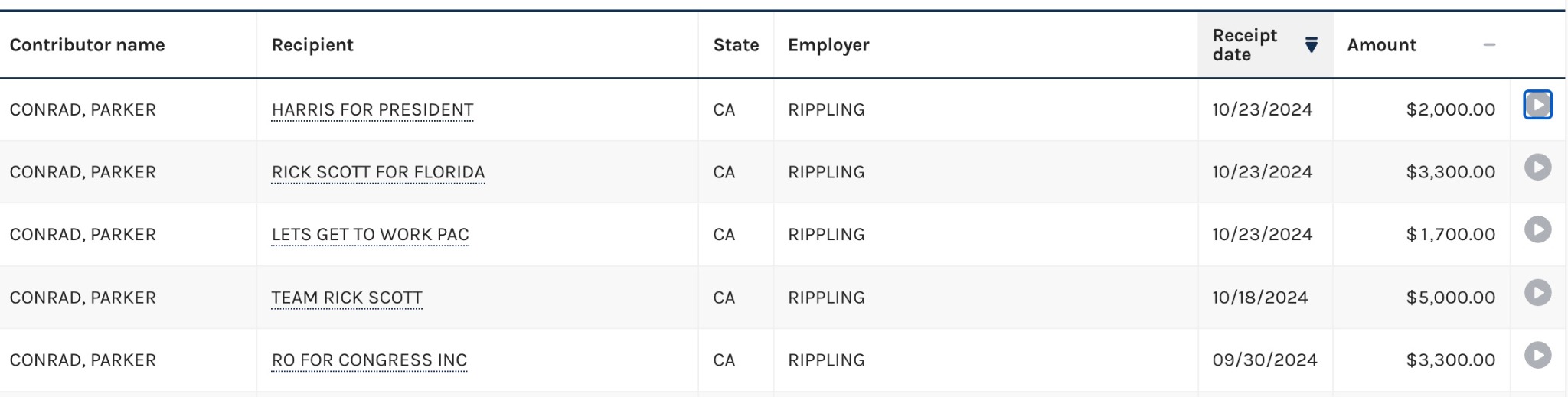Expand the Ro for Congress Inc row
1568x397 pixels.
1537,356
